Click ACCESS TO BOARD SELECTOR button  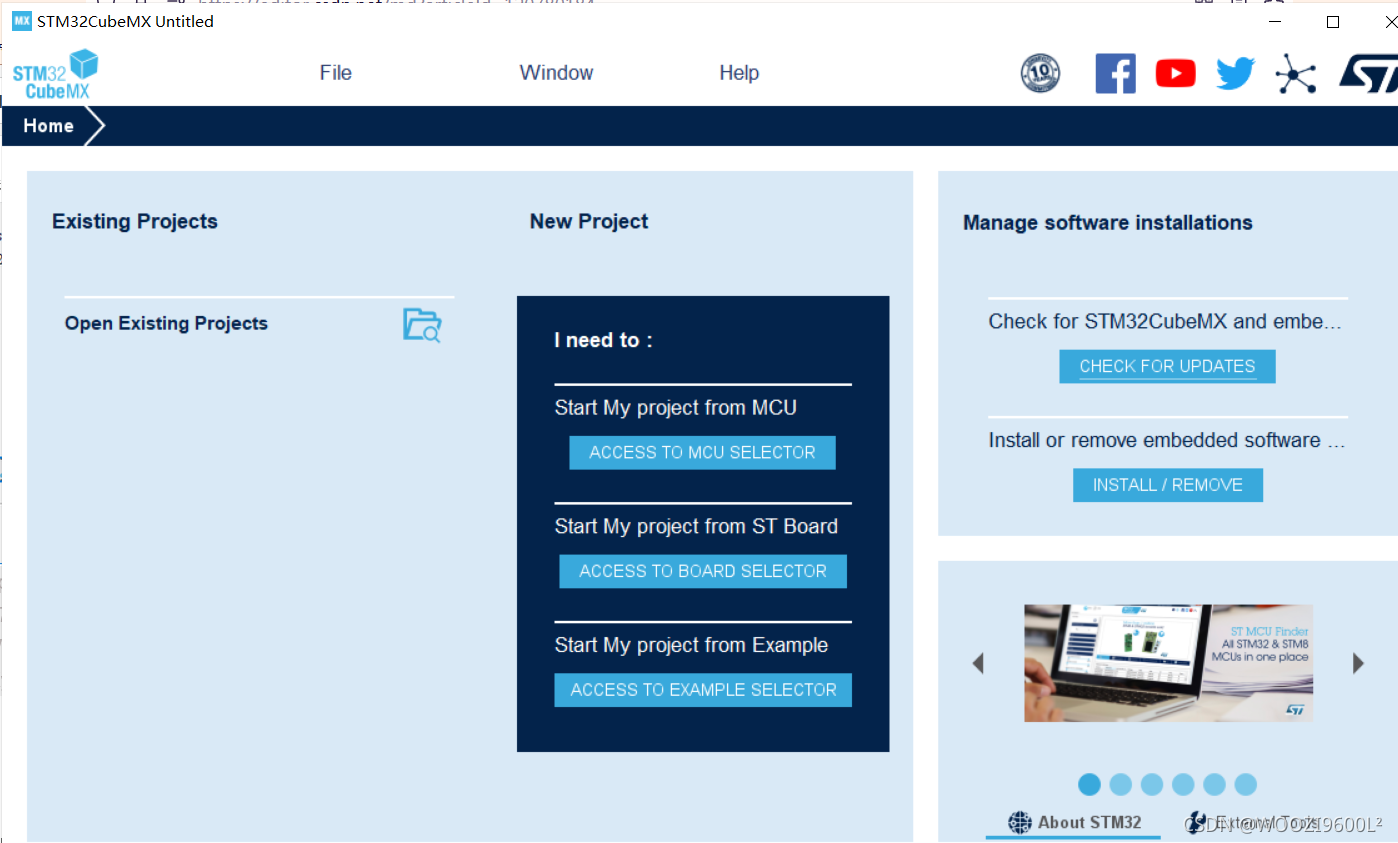(703, 571)
